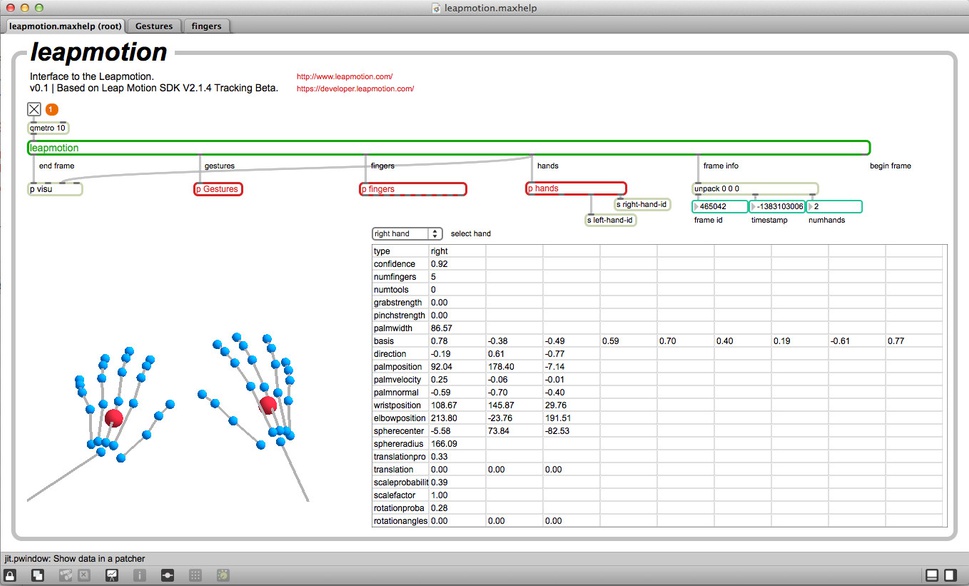Click the document icon in title bar
The height and width of the screenshot is (586, 969).
(x=436, y=8)
